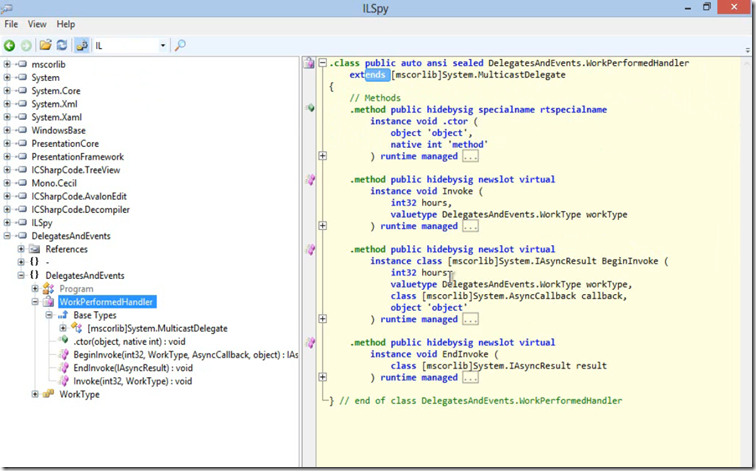Select ICSharpCode.TreeView assembly

pyautogui.click(x=76, y=170)
